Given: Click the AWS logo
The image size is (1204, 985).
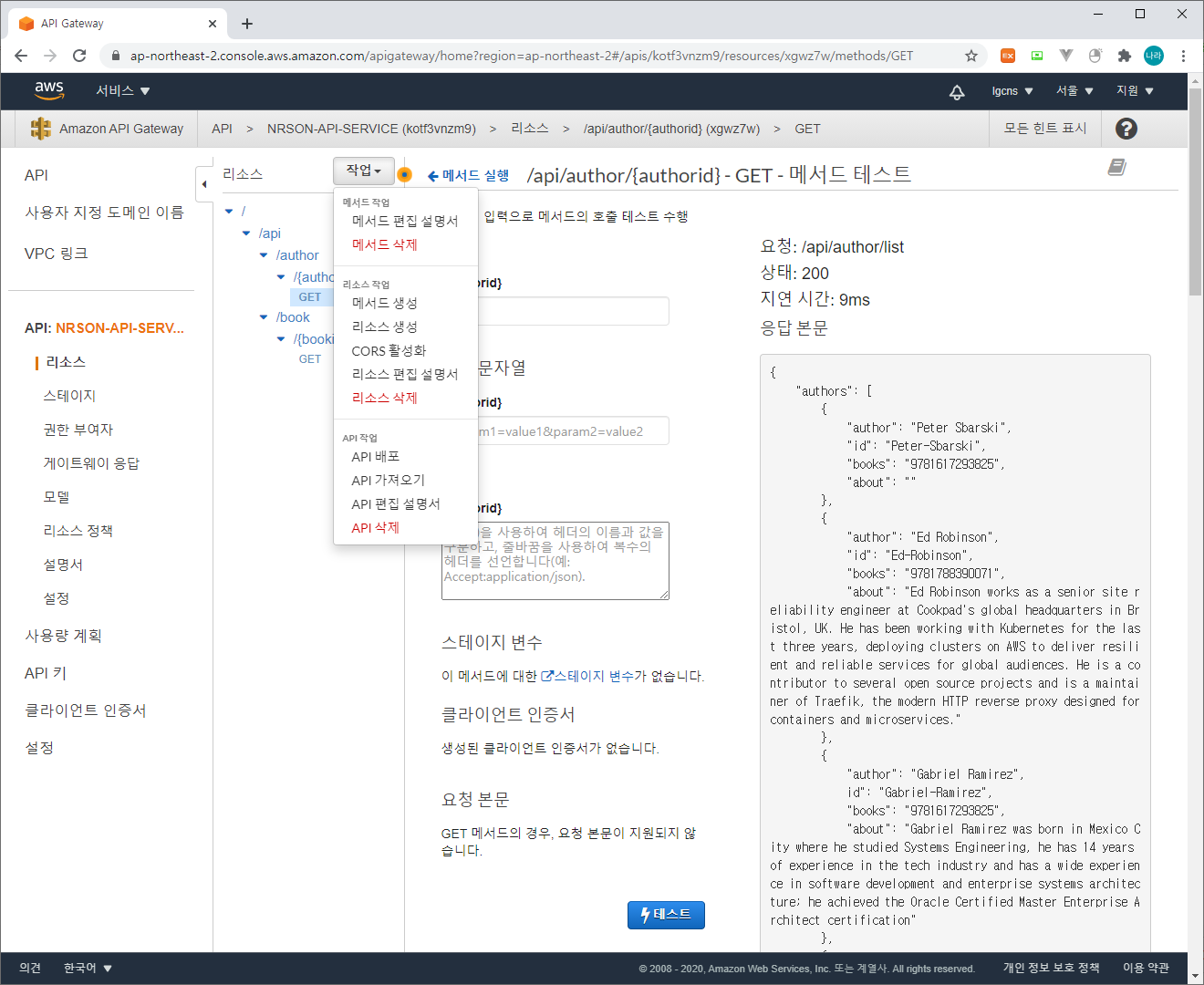Looking at the screenshot, I should click(x=49, y=90).
